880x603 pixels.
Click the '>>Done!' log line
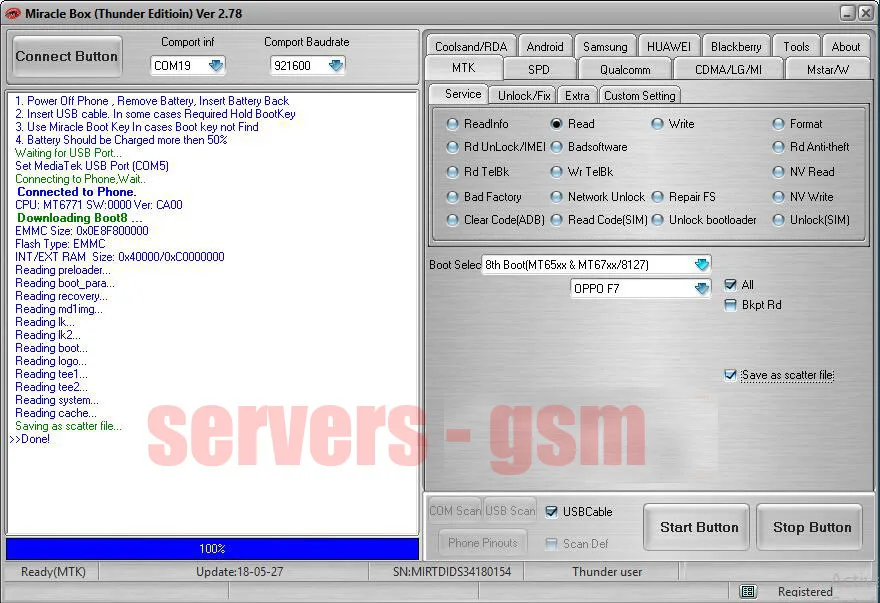[30, 439]
